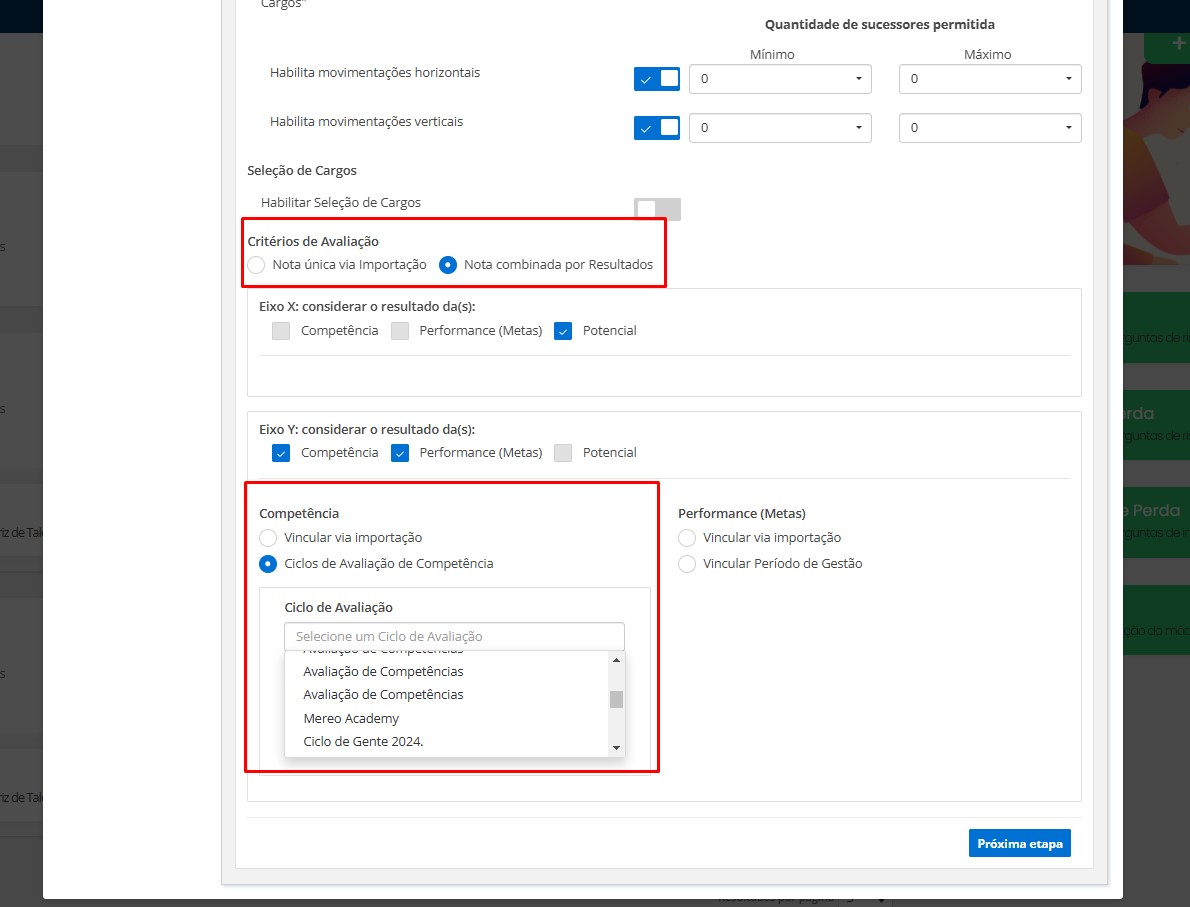1190x907 pixels.
Task: Click the cycle list scroll-down arrow
Action: point(616,747)
